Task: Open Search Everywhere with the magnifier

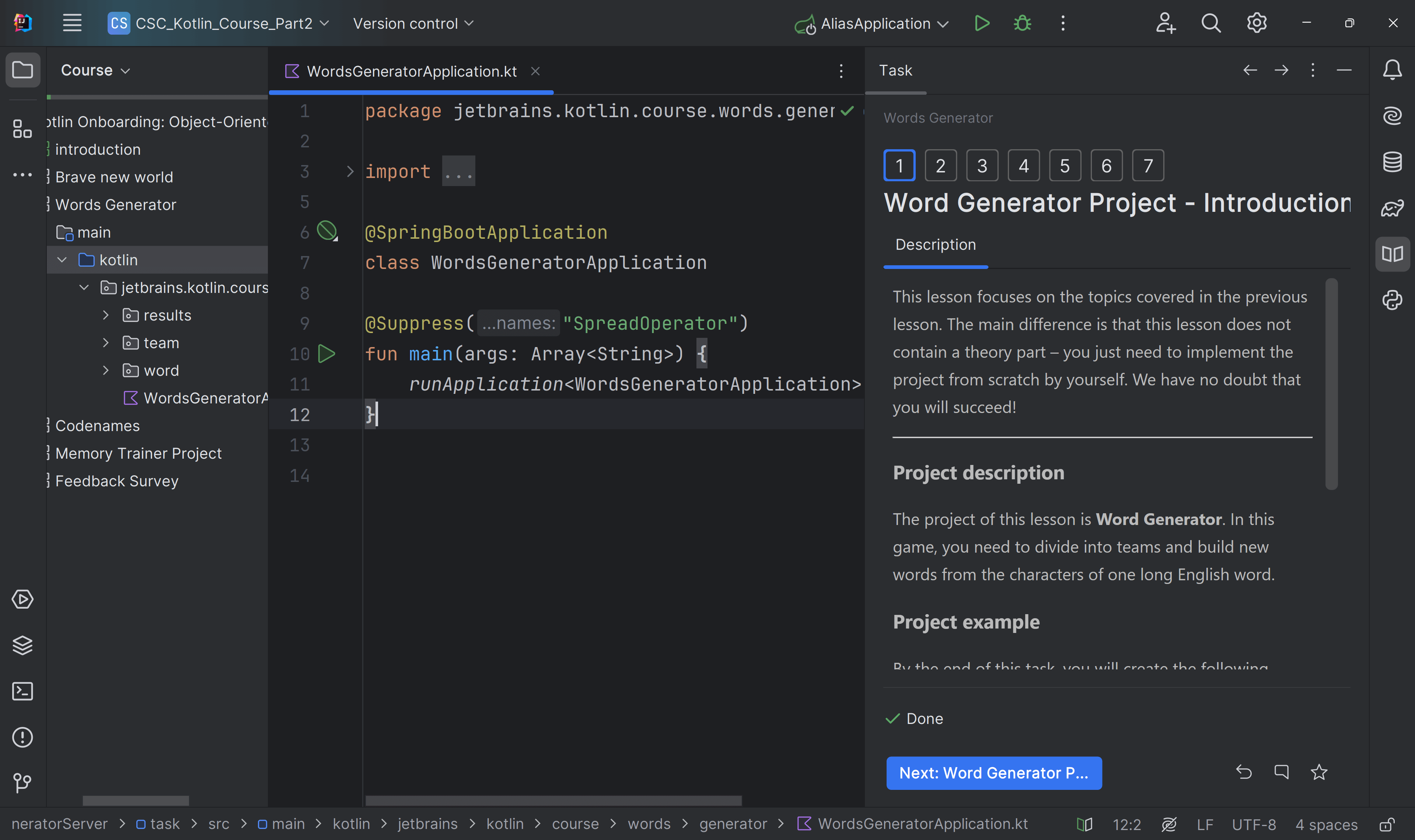Action: [1211, 22]
